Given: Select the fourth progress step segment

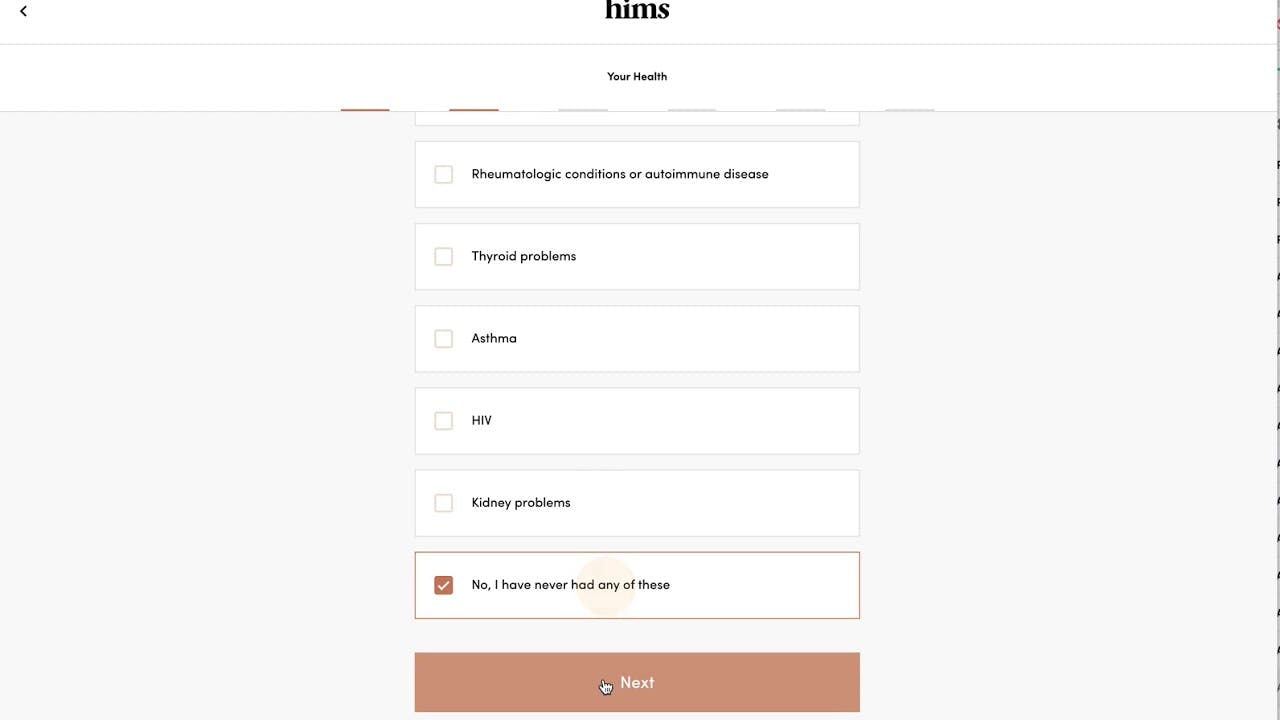Looking at the screenshot, I should point(692,109).
